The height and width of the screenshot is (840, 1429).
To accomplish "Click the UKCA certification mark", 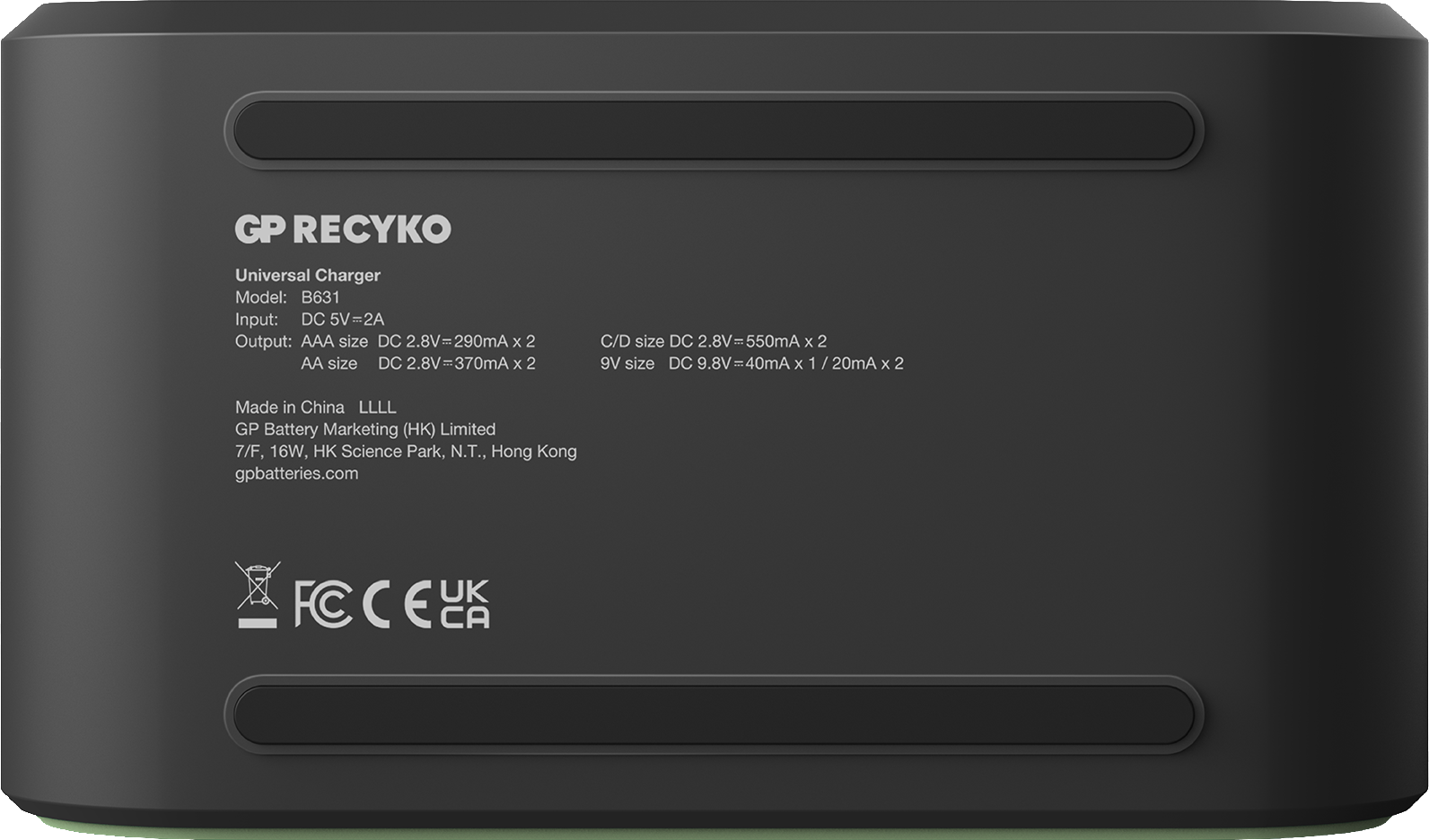I will coord(464,603).
